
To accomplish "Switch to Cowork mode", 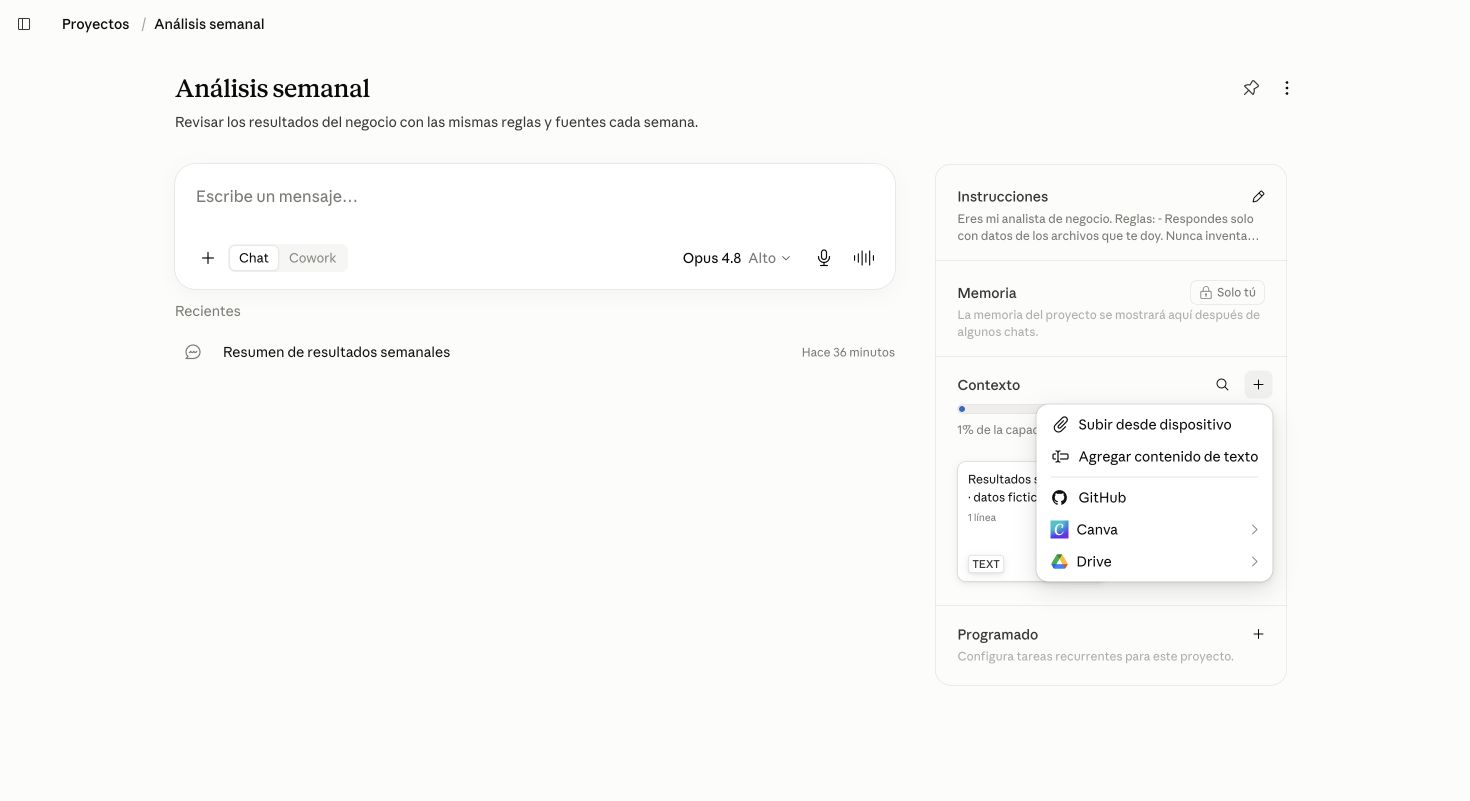I will coord(313,258).
